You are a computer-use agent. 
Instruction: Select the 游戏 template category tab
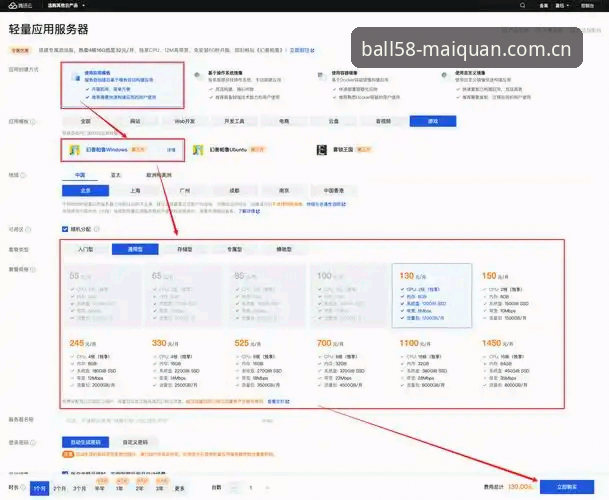pos(433,121)
